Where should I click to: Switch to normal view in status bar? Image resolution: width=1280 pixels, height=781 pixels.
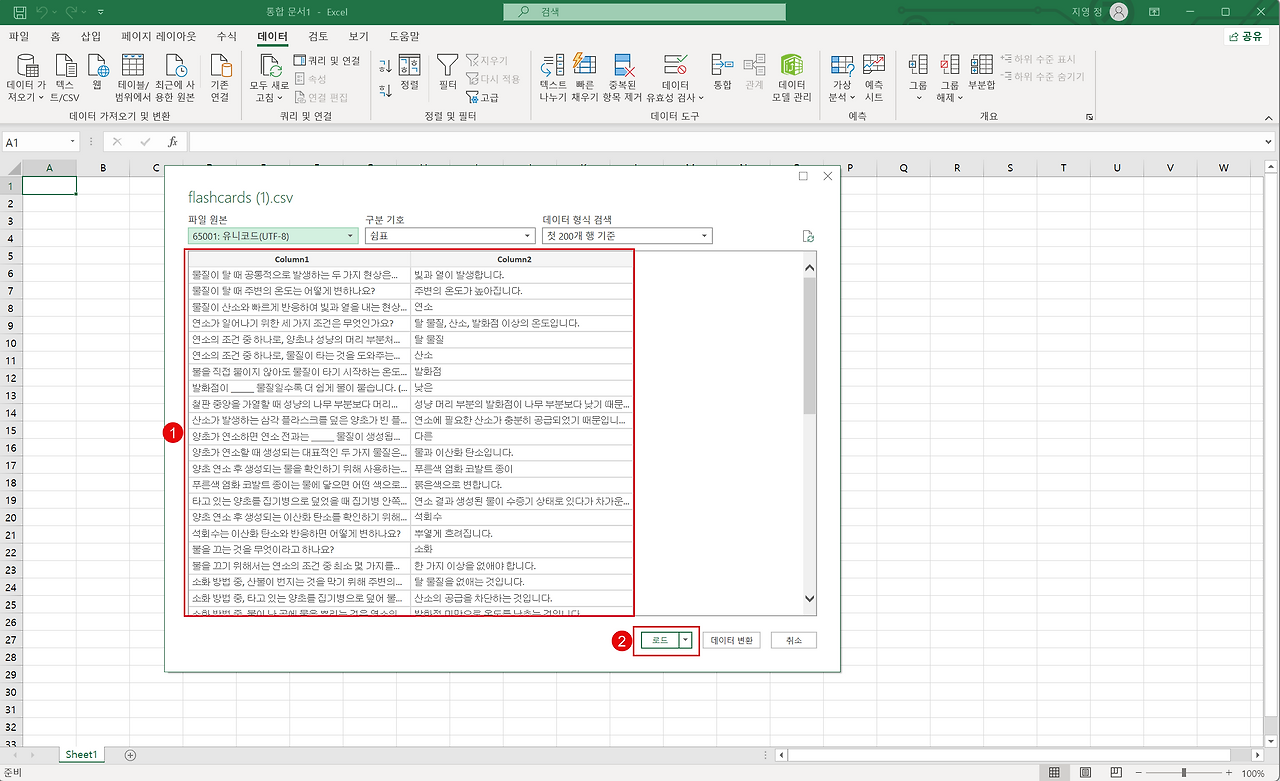pyautogui.click(x=1054, y=773)
